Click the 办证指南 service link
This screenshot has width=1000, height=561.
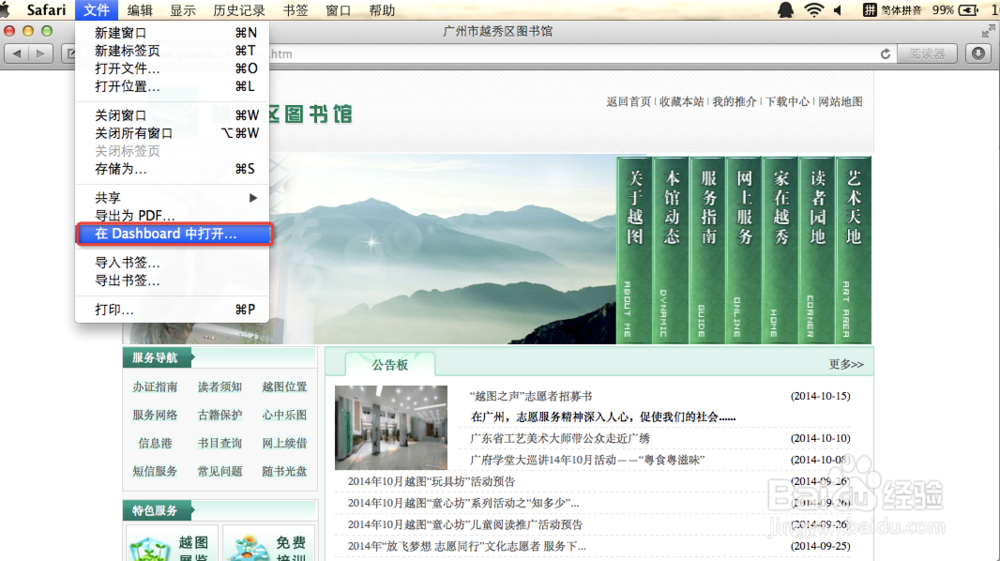click(155, 387)
